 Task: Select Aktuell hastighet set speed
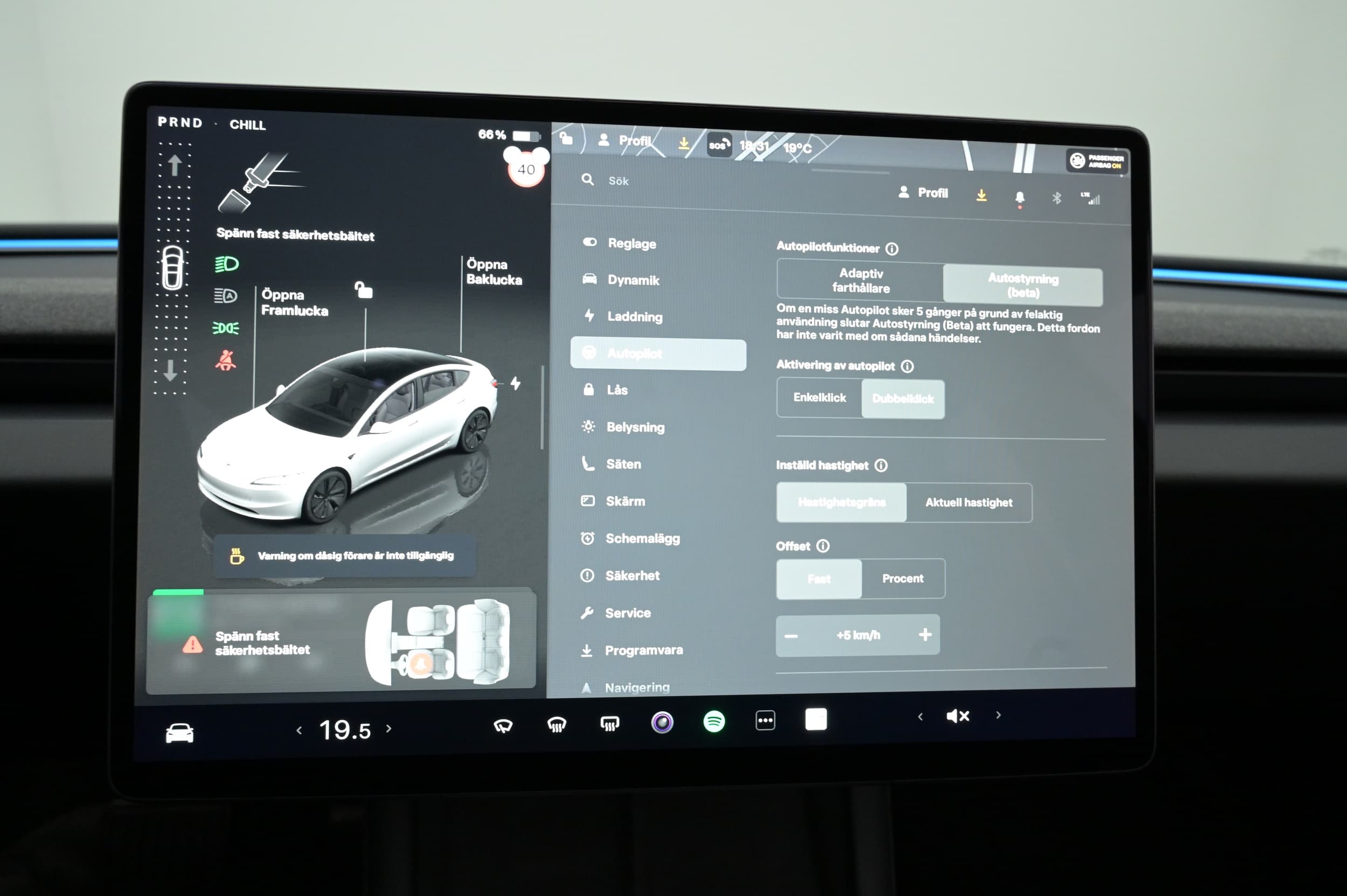(969, 502)
